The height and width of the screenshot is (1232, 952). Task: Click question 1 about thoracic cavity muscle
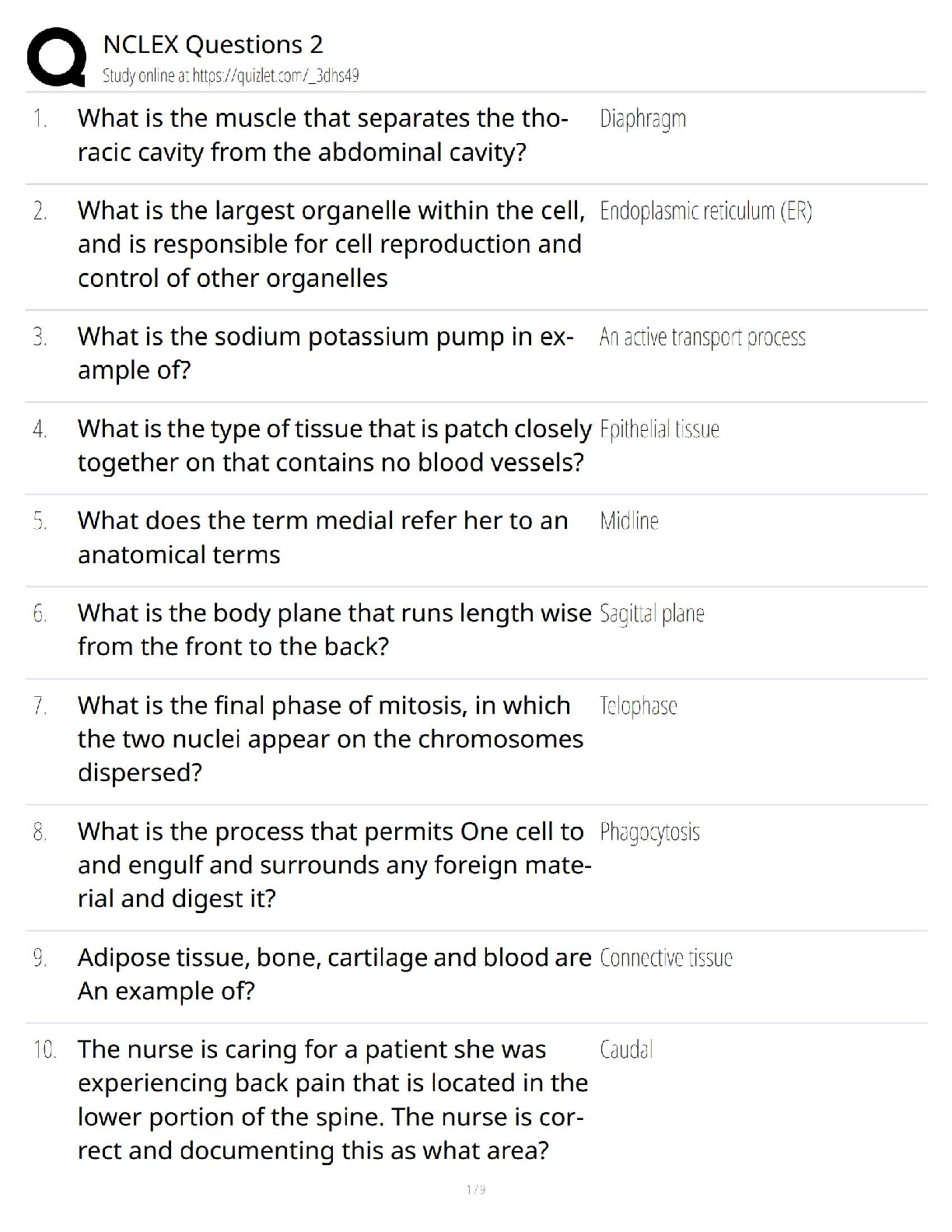tap(323, 135)
